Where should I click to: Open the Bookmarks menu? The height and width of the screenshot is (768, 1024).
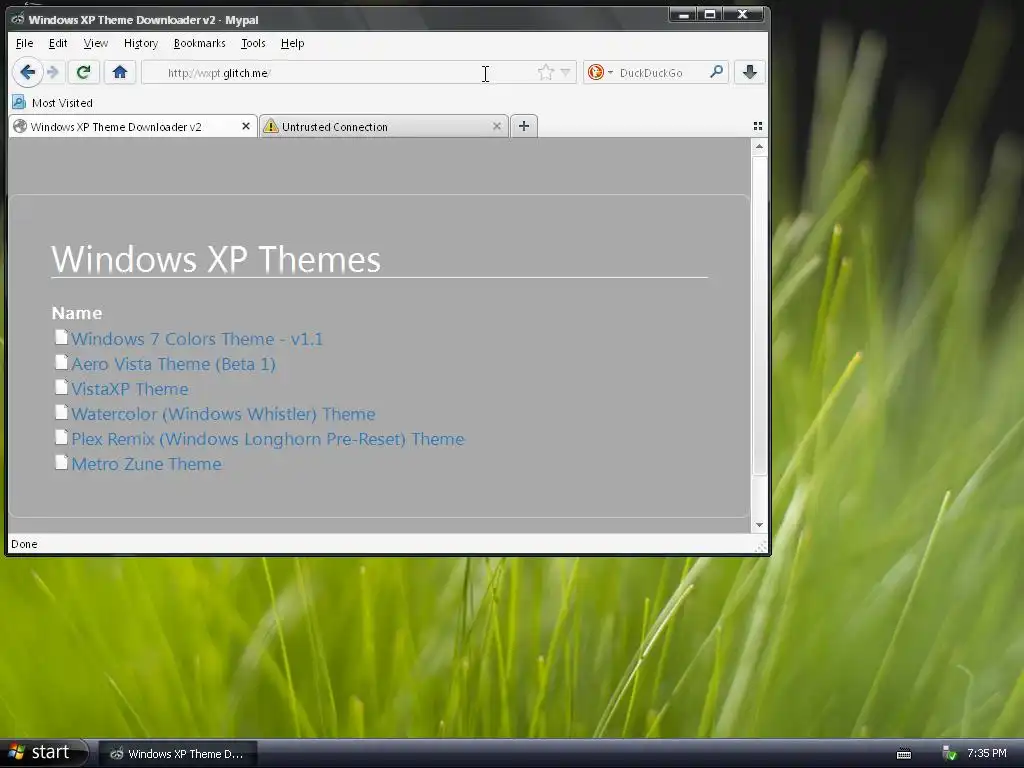coord(199,43)
